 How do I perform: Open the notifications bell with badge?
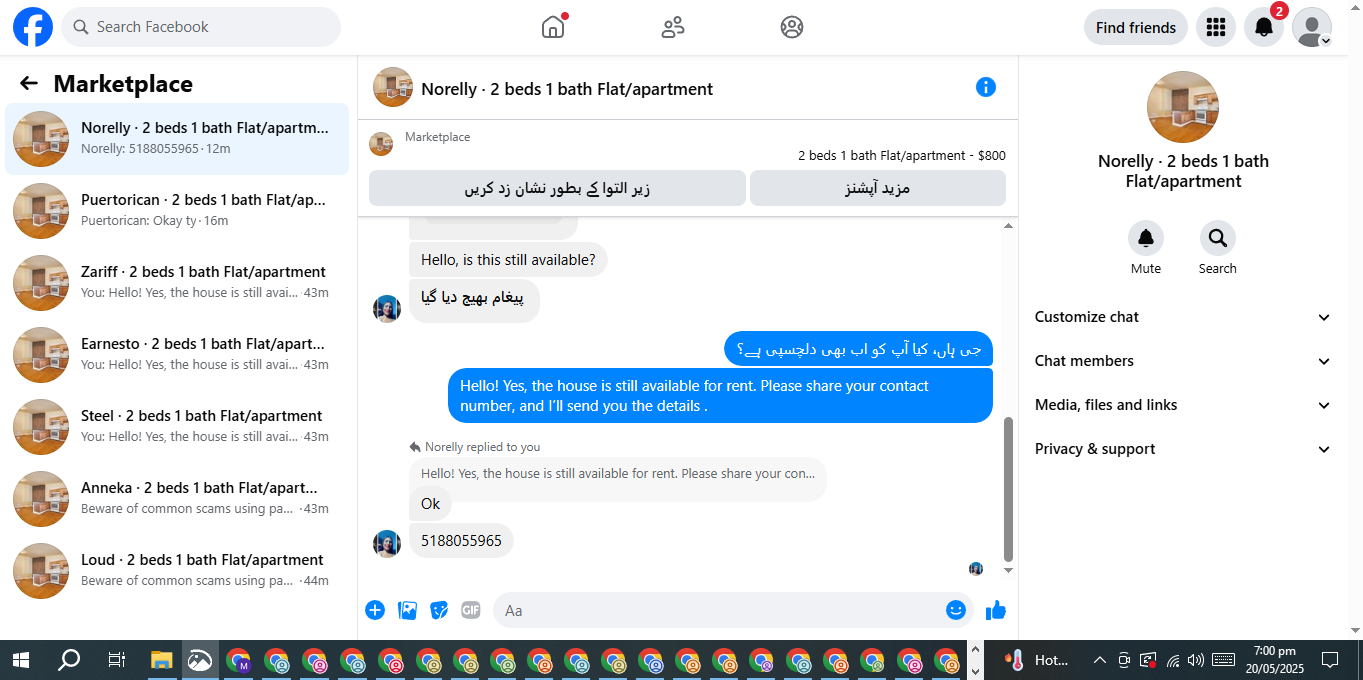pos(1264,27)
